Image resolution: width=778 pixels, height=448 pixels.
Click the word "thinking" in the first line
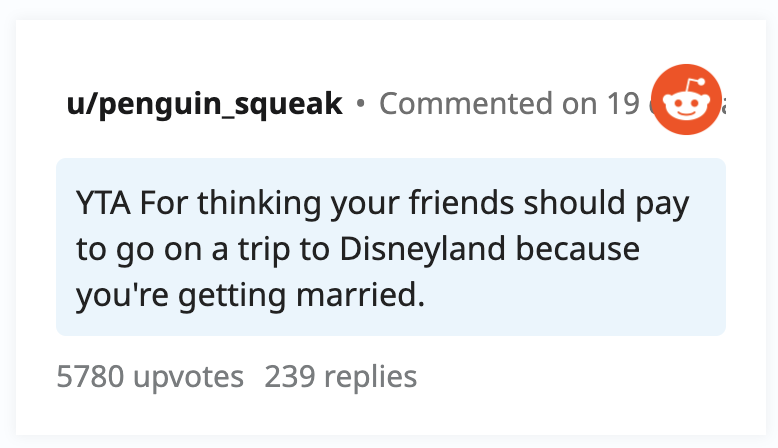click(x=259, y=204)
